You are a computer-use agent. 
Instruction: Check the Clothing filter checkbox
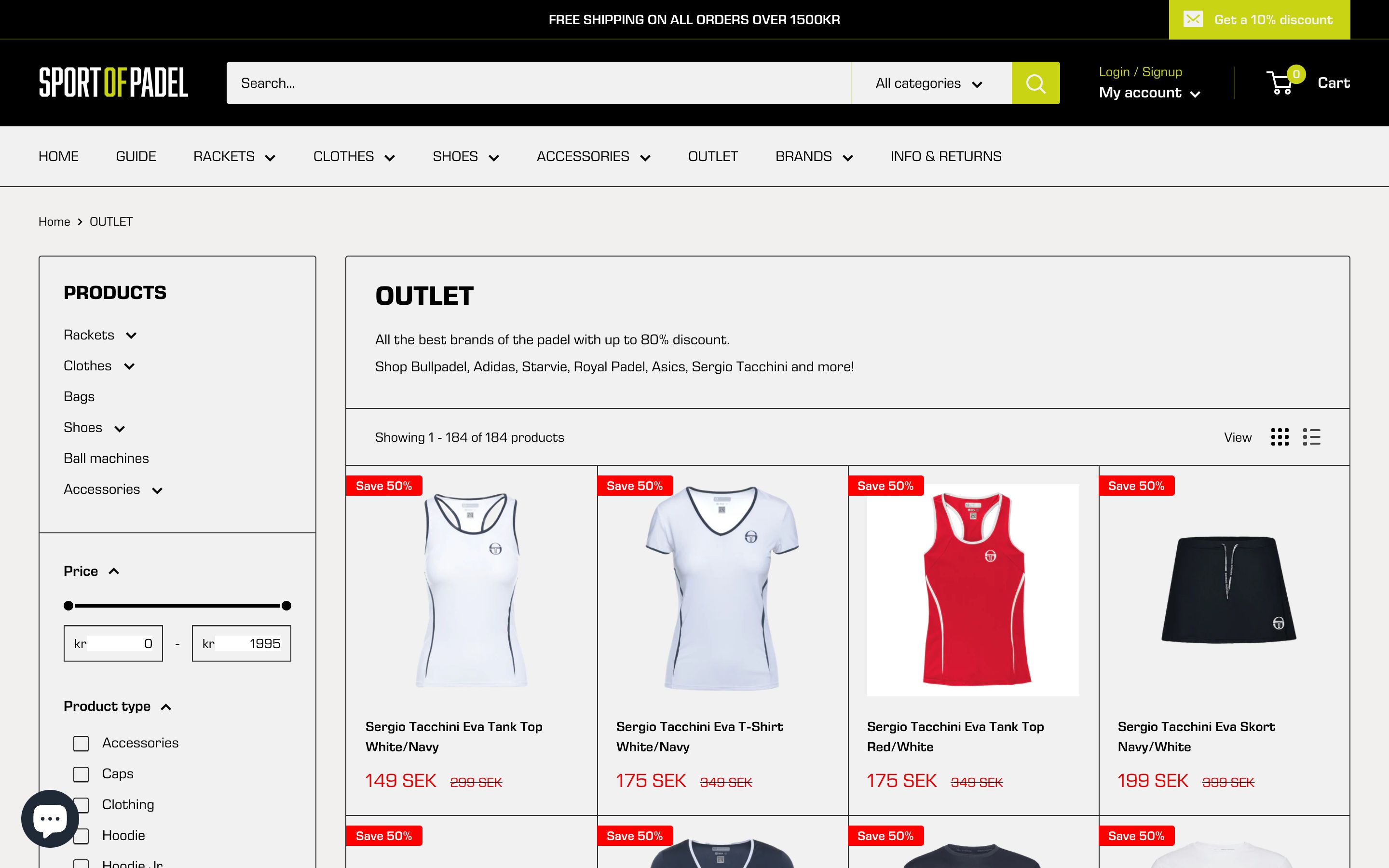(81, 805)
